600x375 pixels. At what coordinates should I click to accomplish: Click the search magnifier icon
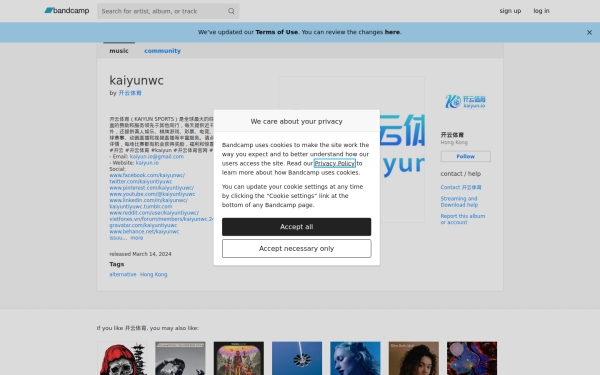click(231, 11)
